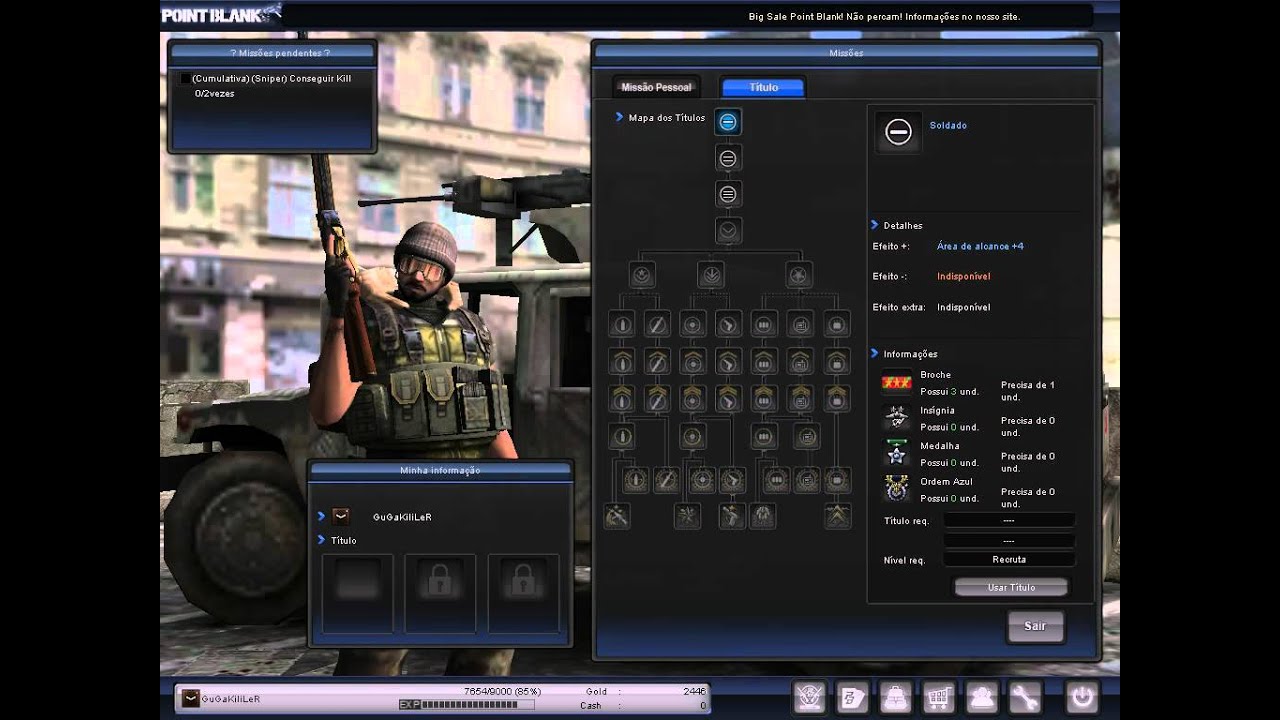Click the Soldado title name

pos(948,126)
